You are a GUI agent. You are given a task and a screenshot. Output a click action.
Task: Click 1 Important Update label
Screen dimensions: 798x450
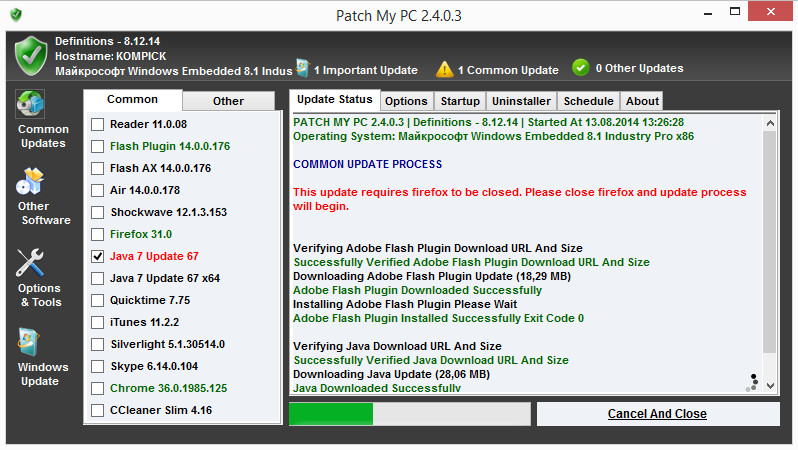(365, 70)
